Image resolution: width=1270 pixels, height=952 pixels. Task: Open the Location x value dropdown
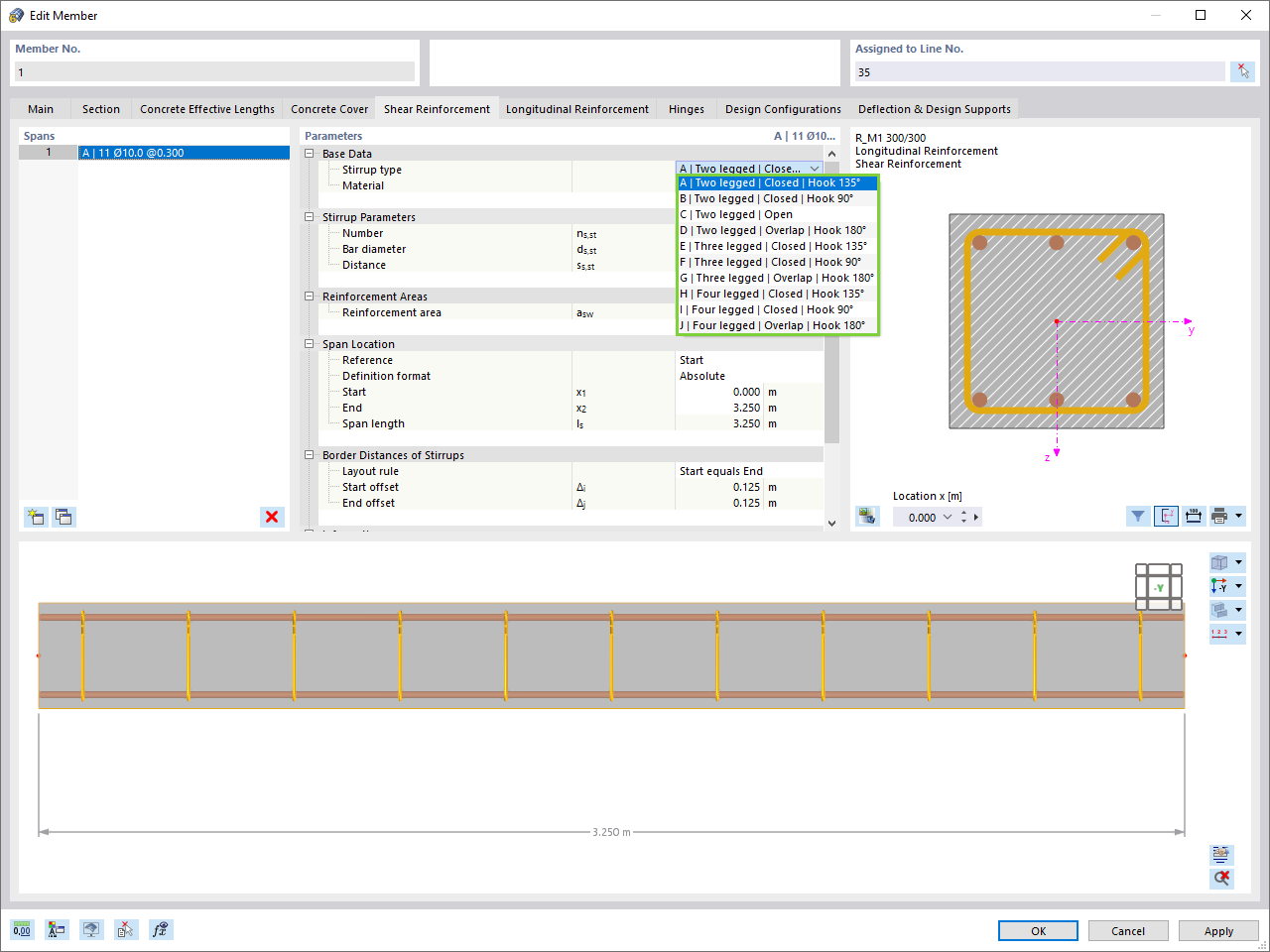(947, 517)
